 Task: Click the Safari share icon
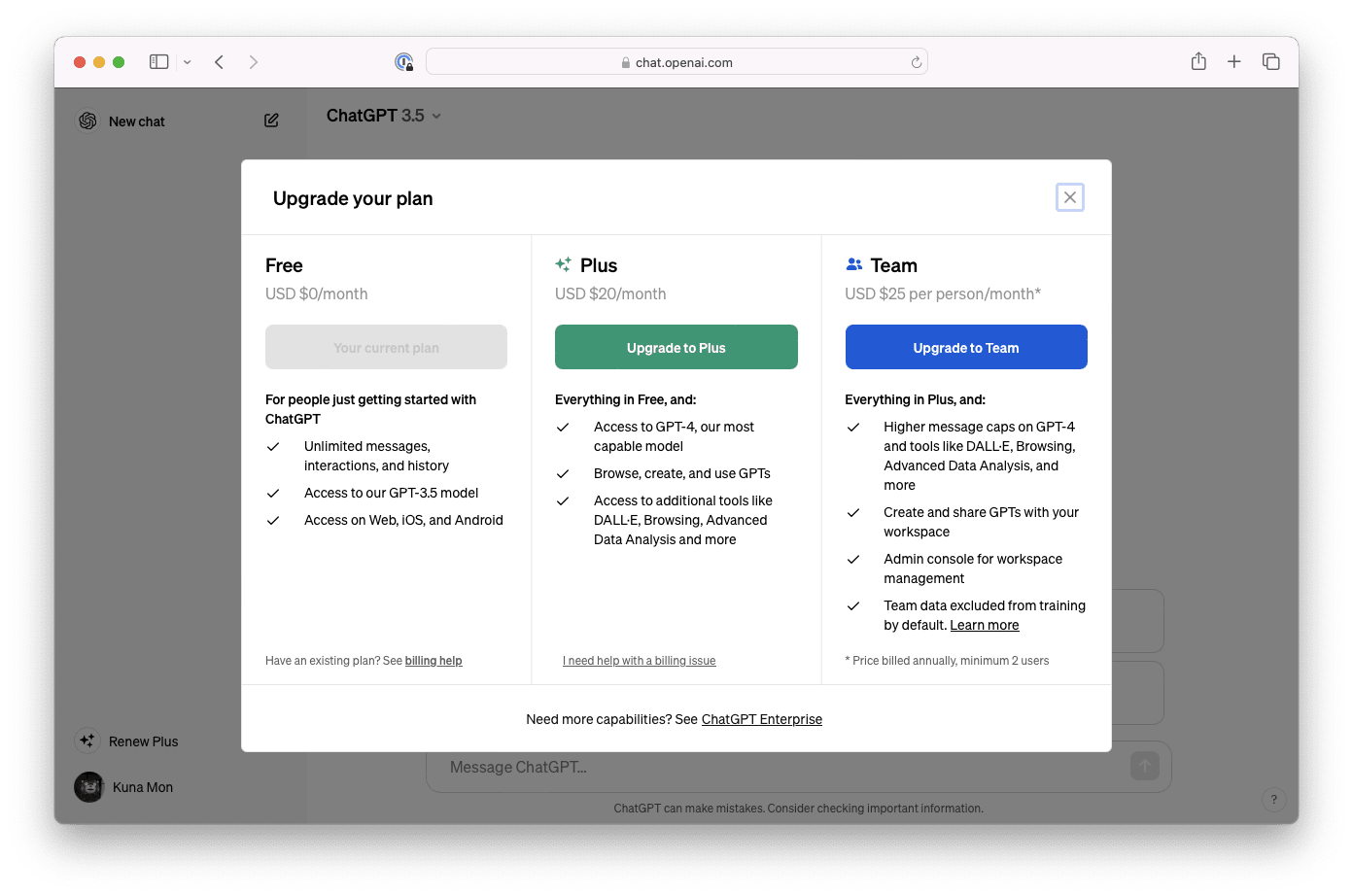click(1198, 61)
